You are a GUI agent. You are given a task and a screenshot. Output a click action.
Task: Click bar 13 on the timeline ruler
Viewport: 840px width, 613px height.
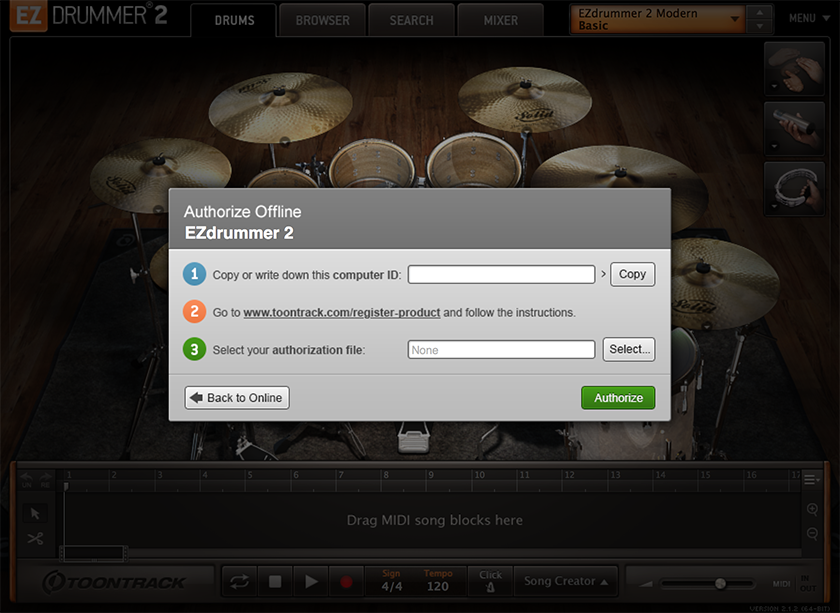[x=615, y=475]
